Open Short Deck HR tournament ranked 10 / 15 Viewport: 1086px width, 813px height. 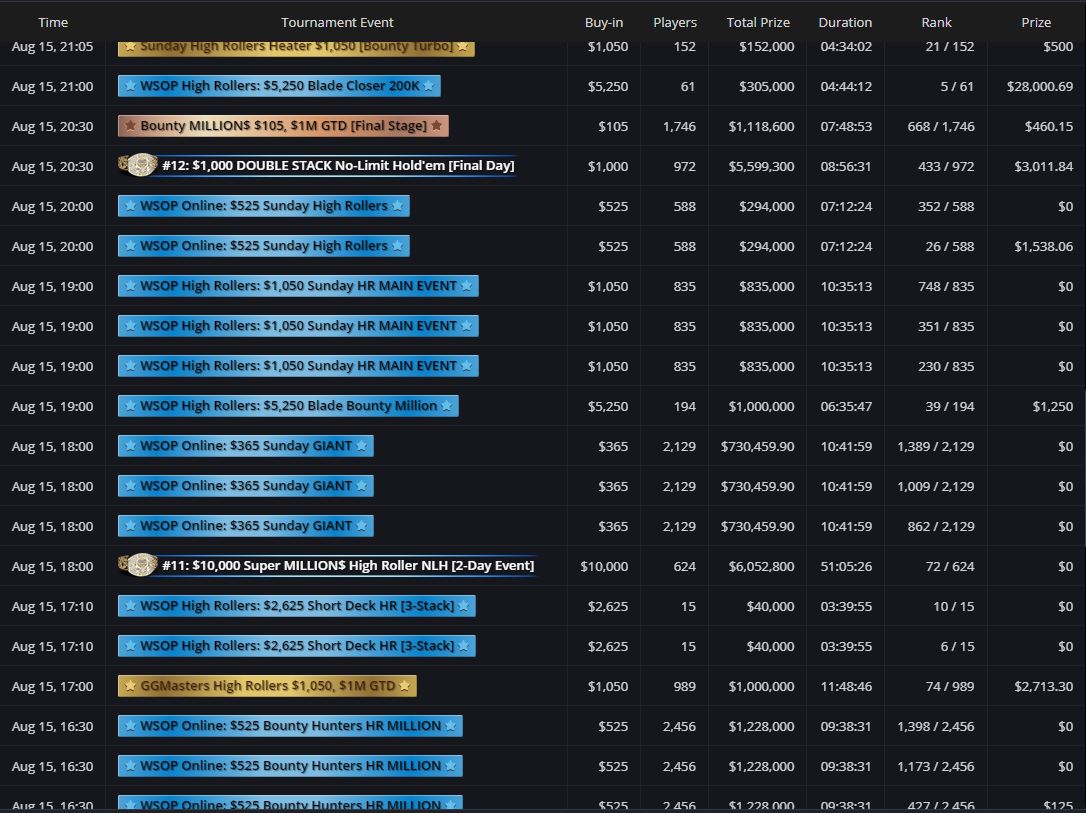point(297,606)
